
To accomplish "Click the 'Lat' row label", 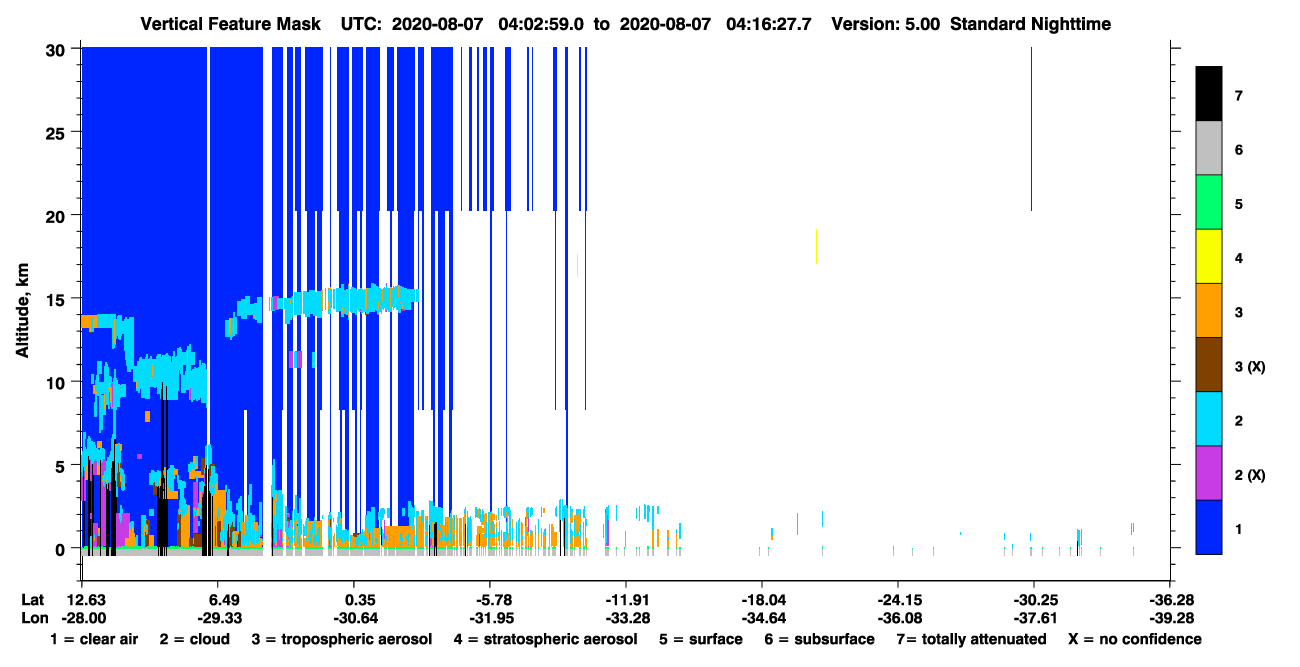I will pos(32,600).
